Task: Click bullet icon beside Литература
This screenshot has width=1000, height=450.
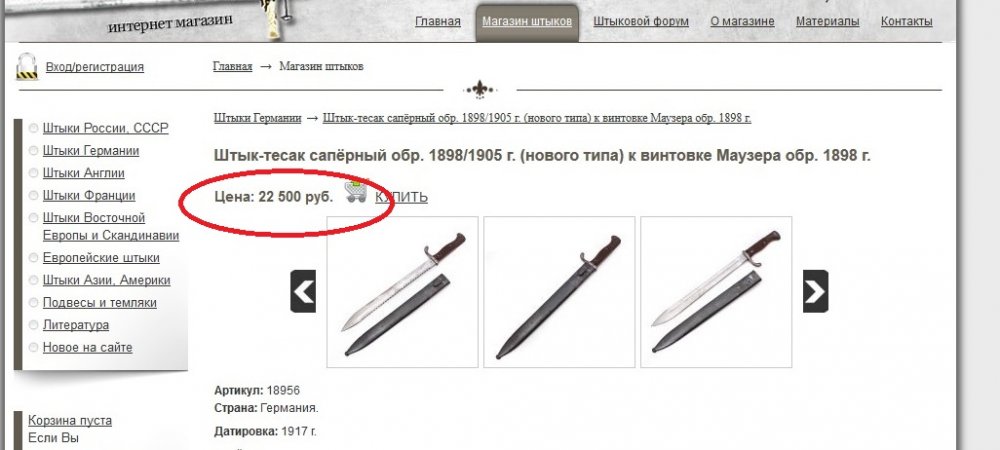Action: click(x=33, y=325)
